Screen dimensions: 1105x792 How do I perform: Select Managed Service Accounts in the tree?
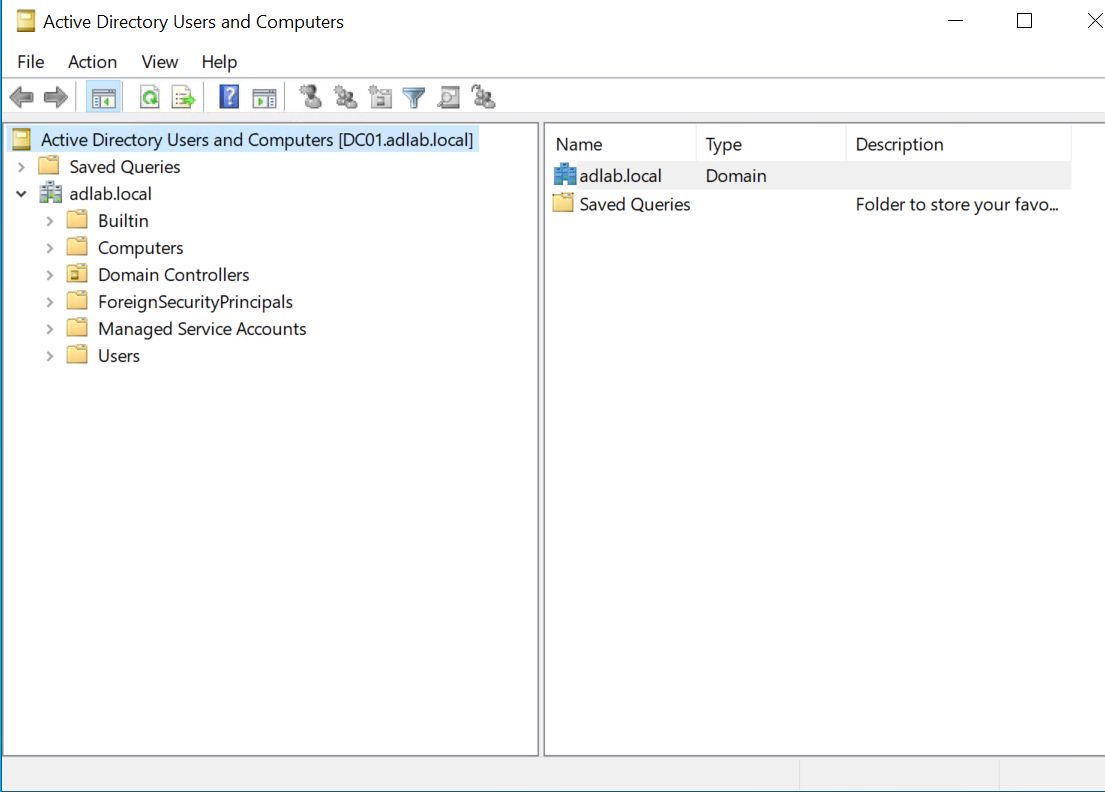(202, 329)
